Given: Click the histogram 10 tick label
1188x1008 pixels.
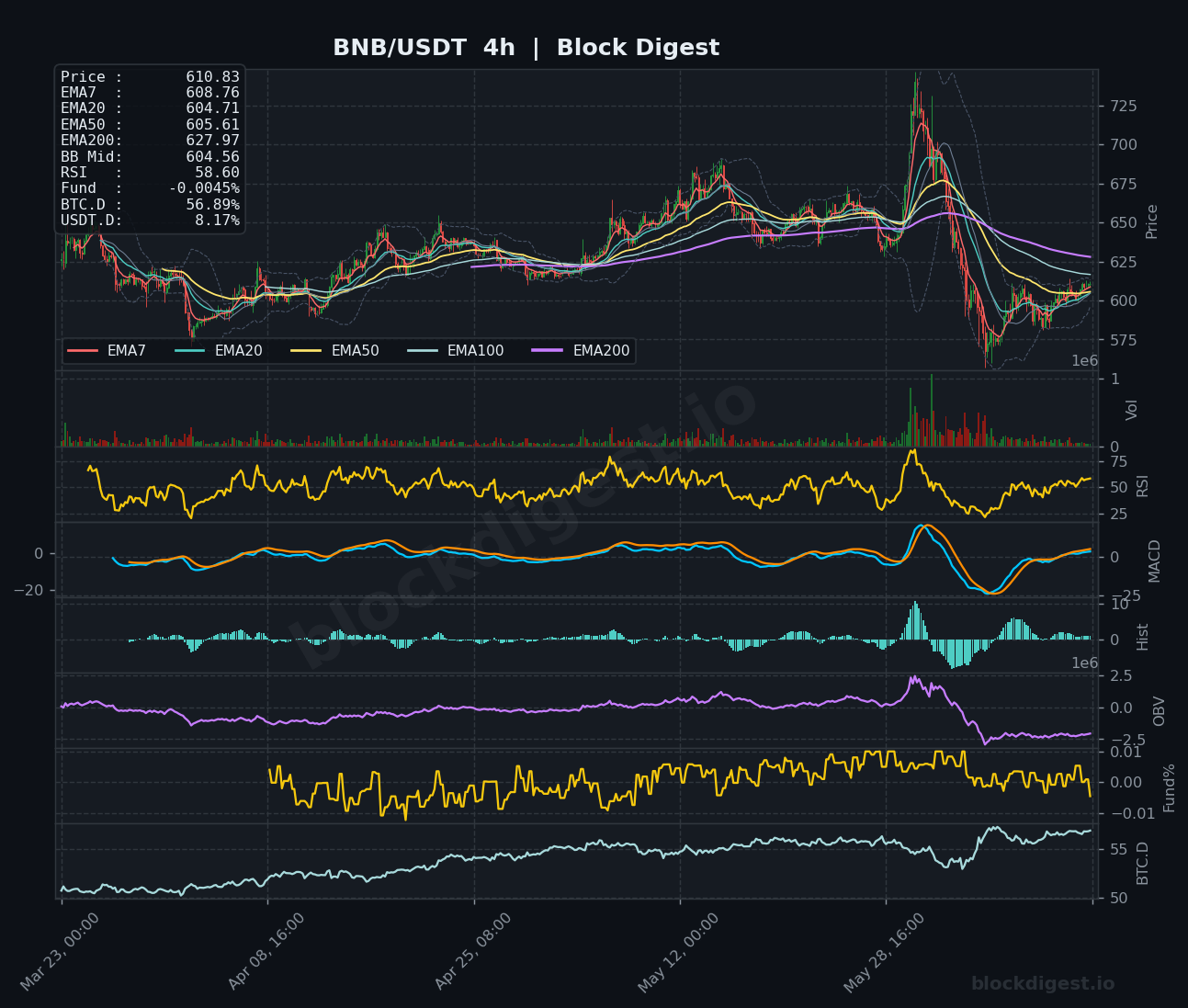Looking at the screenshot, I should click(x=1118, y=605).
